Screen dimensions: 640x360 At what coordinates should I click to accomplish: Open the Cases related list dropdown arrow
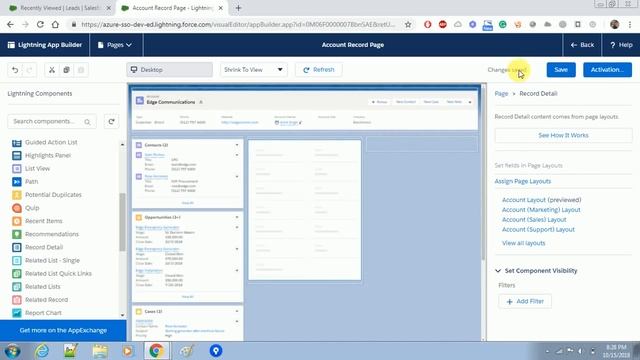tap(237, 311)
